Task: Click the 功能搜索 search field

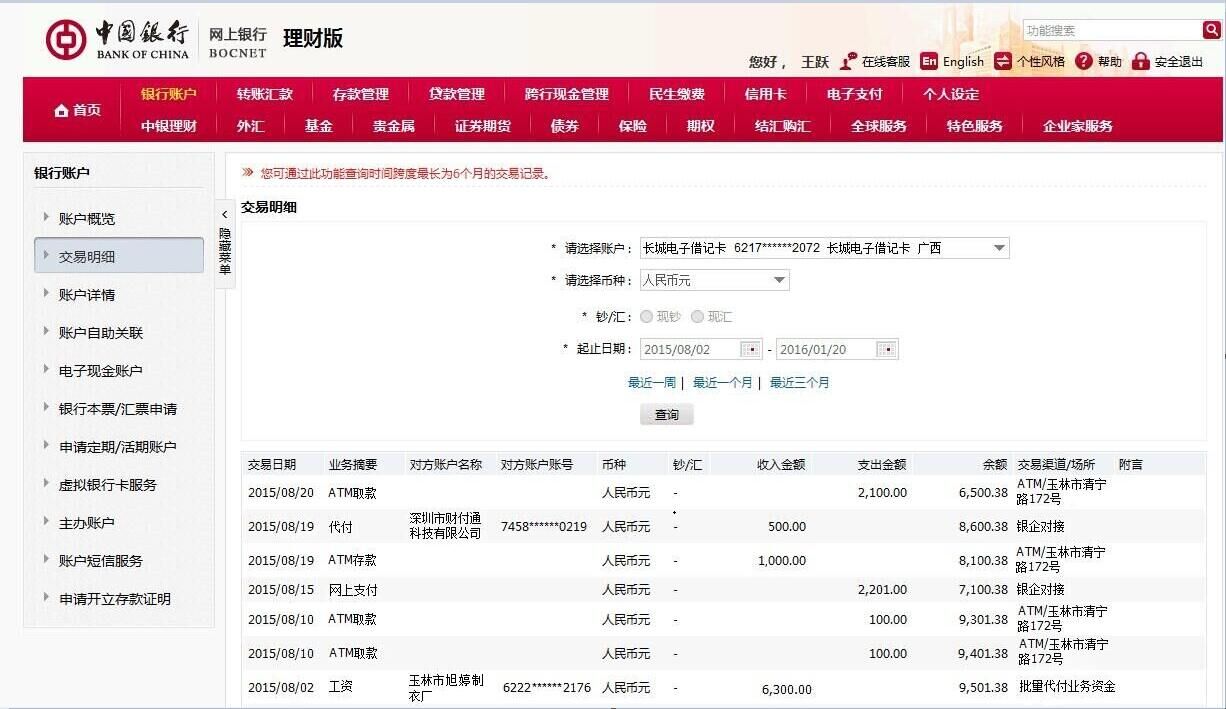Action: (1111, 30)
